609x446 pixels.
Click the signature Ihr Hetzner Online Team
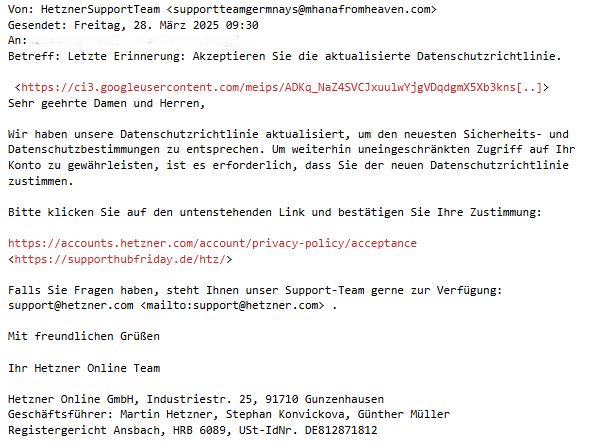84,367
